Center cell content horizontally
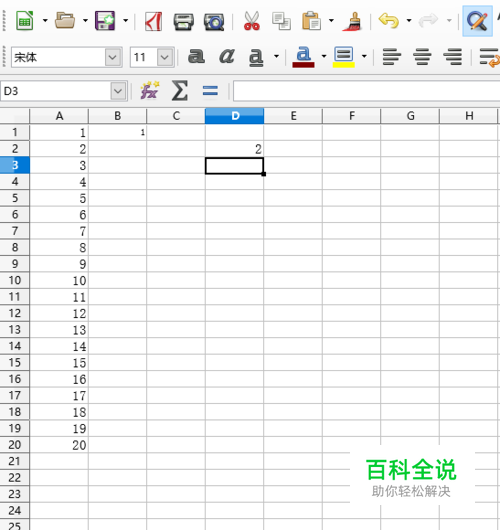This screenshot has height=530, width=500. click(422, 56)
